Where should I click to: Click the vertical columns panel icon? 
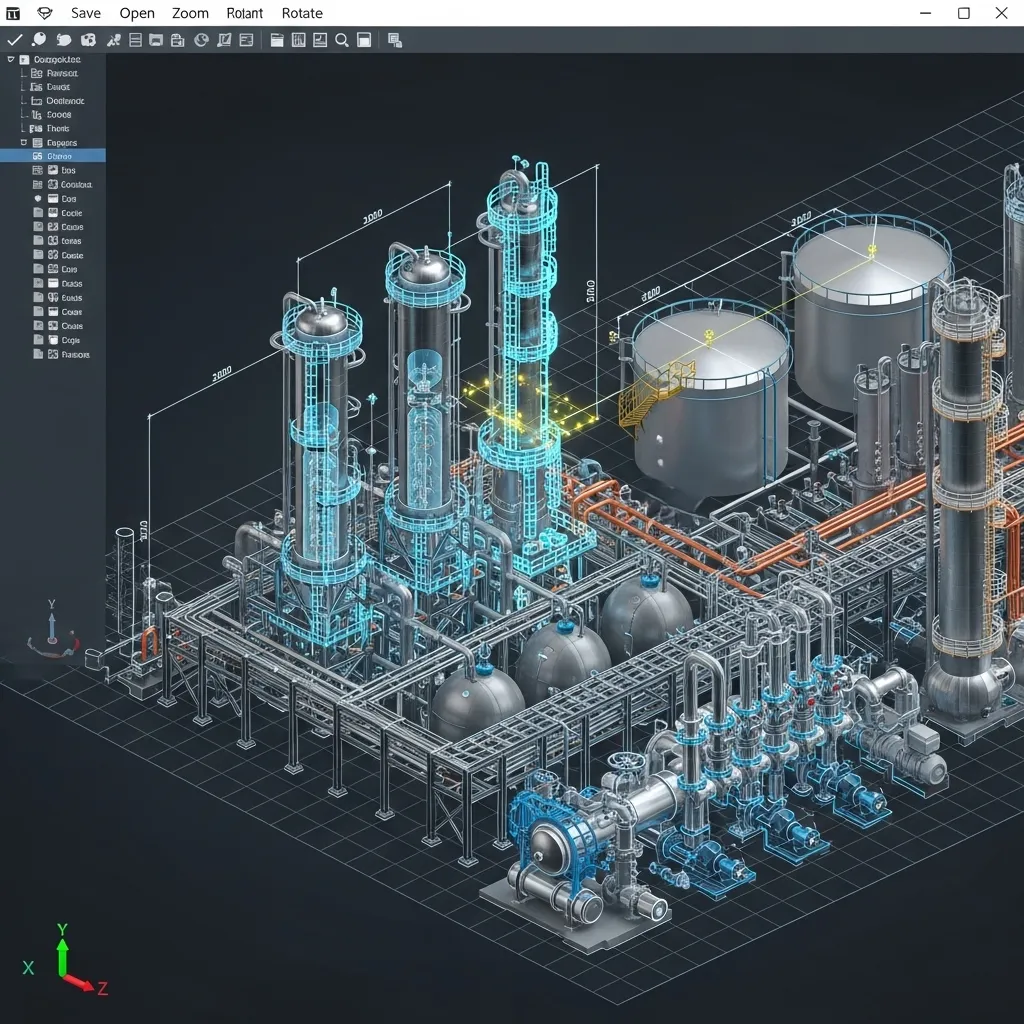point(298,40)
